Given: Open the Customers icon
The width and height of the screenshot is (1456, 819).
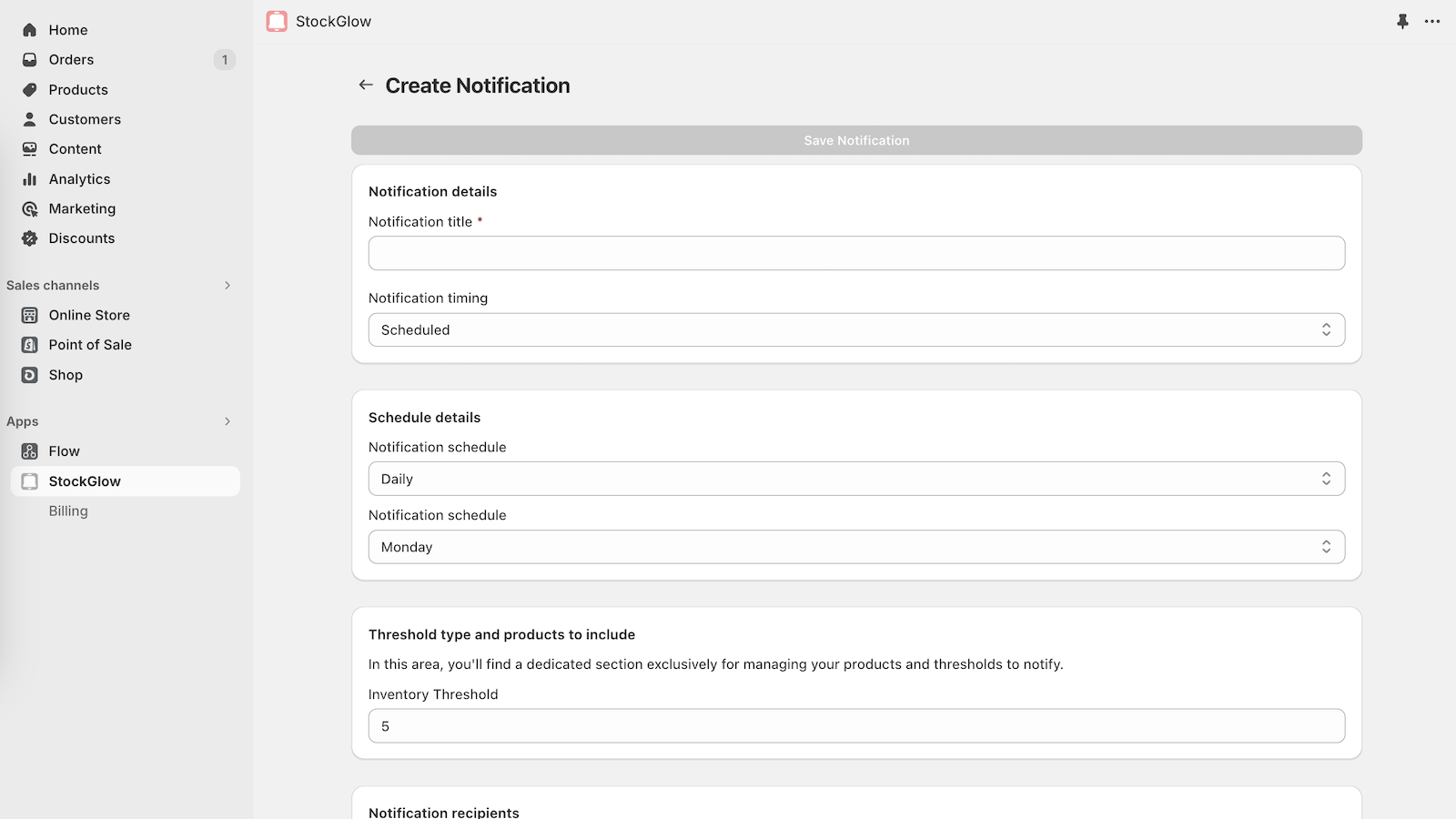Looking at the screenshot, I should 30,119.
